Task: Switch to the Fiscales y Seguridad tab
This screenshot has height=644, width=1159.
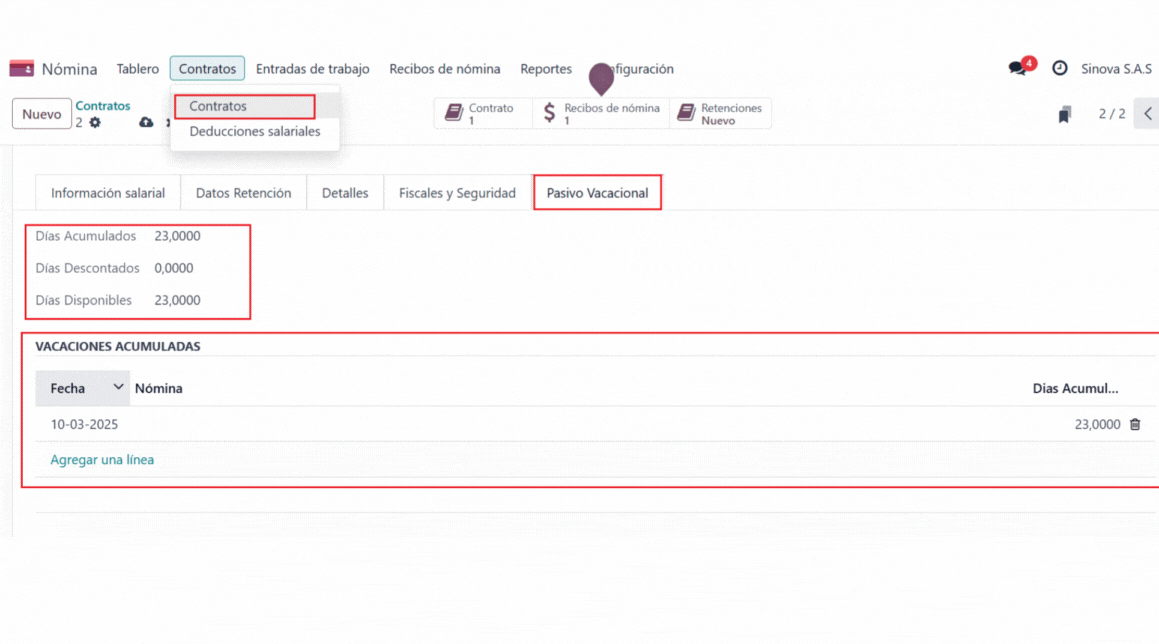Action: [457, 193]
